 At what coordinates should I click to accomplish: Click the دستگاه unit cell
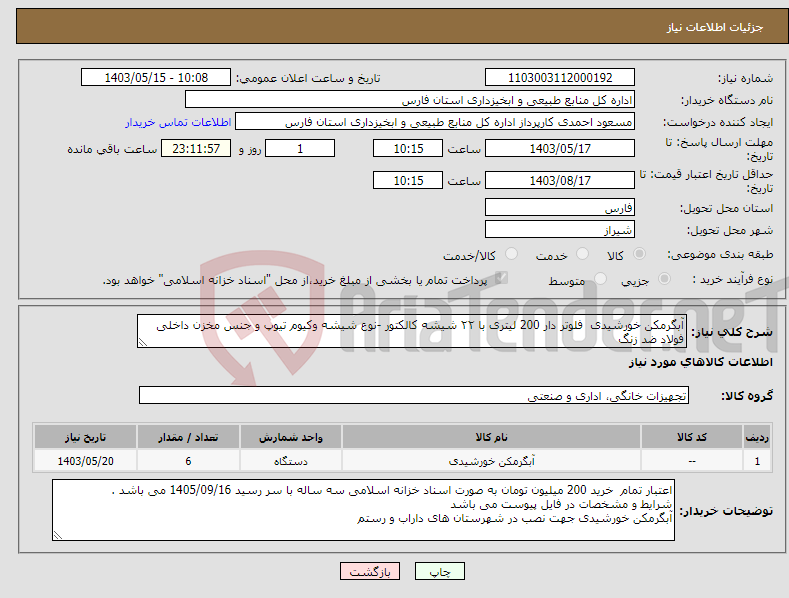[290, 461]
